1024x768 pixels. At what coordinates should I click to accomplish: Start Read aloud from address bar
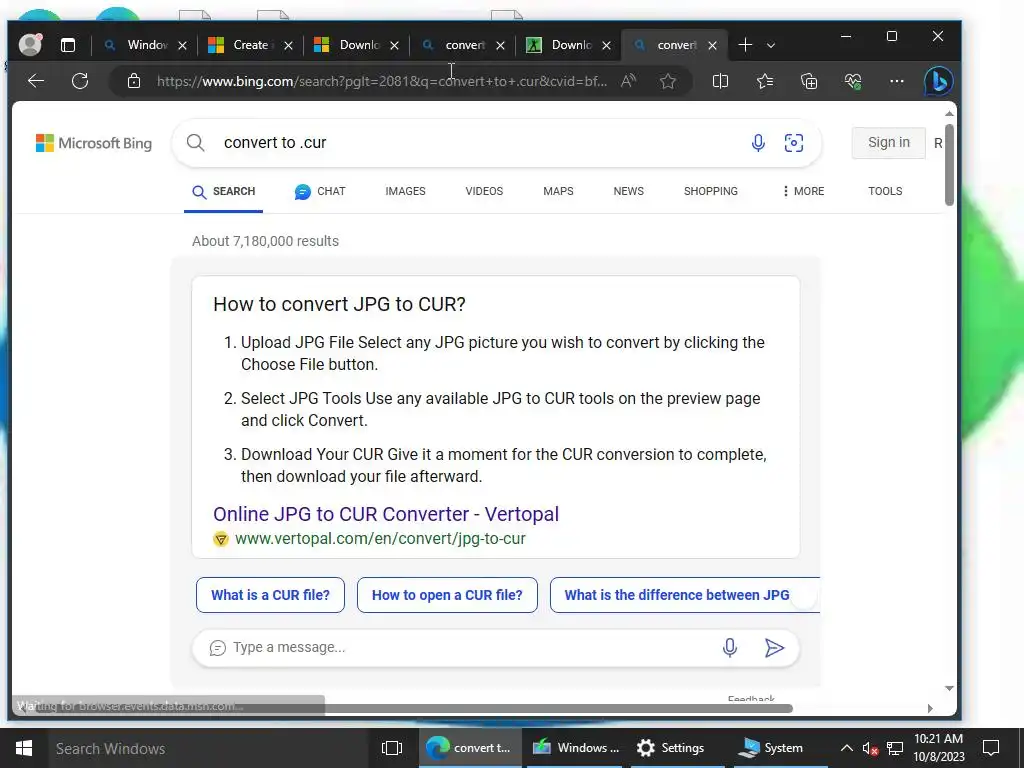[x=628, y=81]
